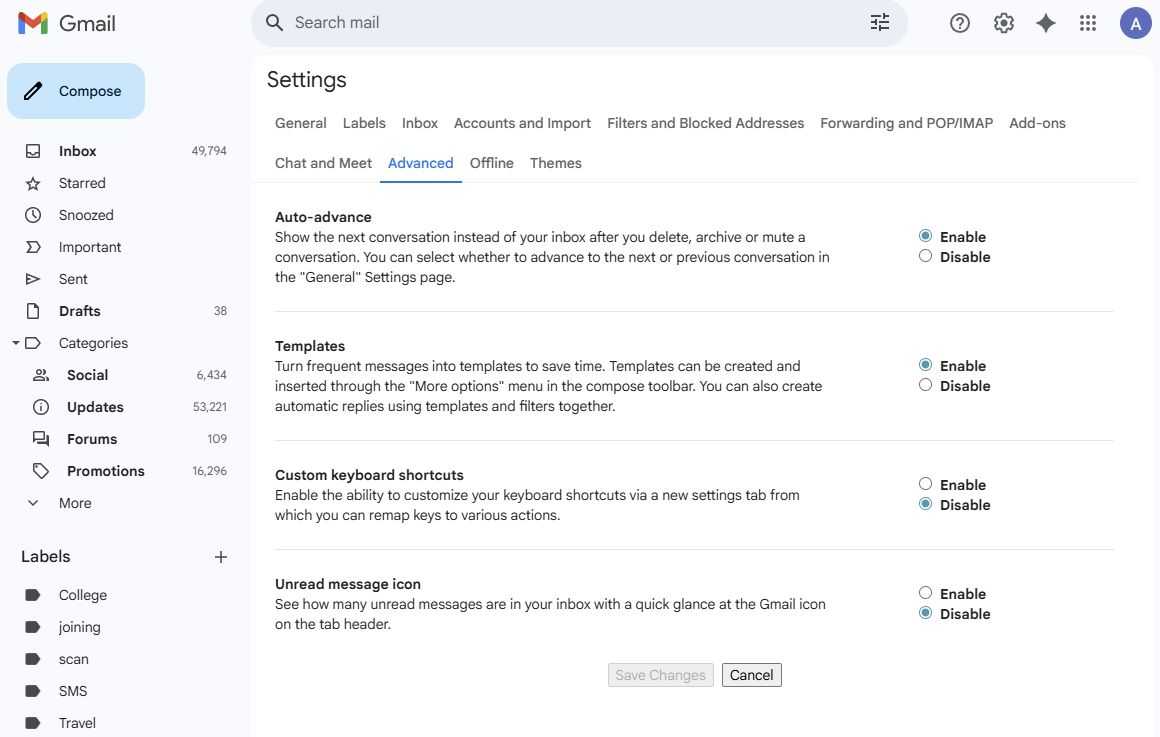This screenshot has height=737, width=1160.
Task: Click the Snoozed clock icon
Action: [x=33, y=215]
